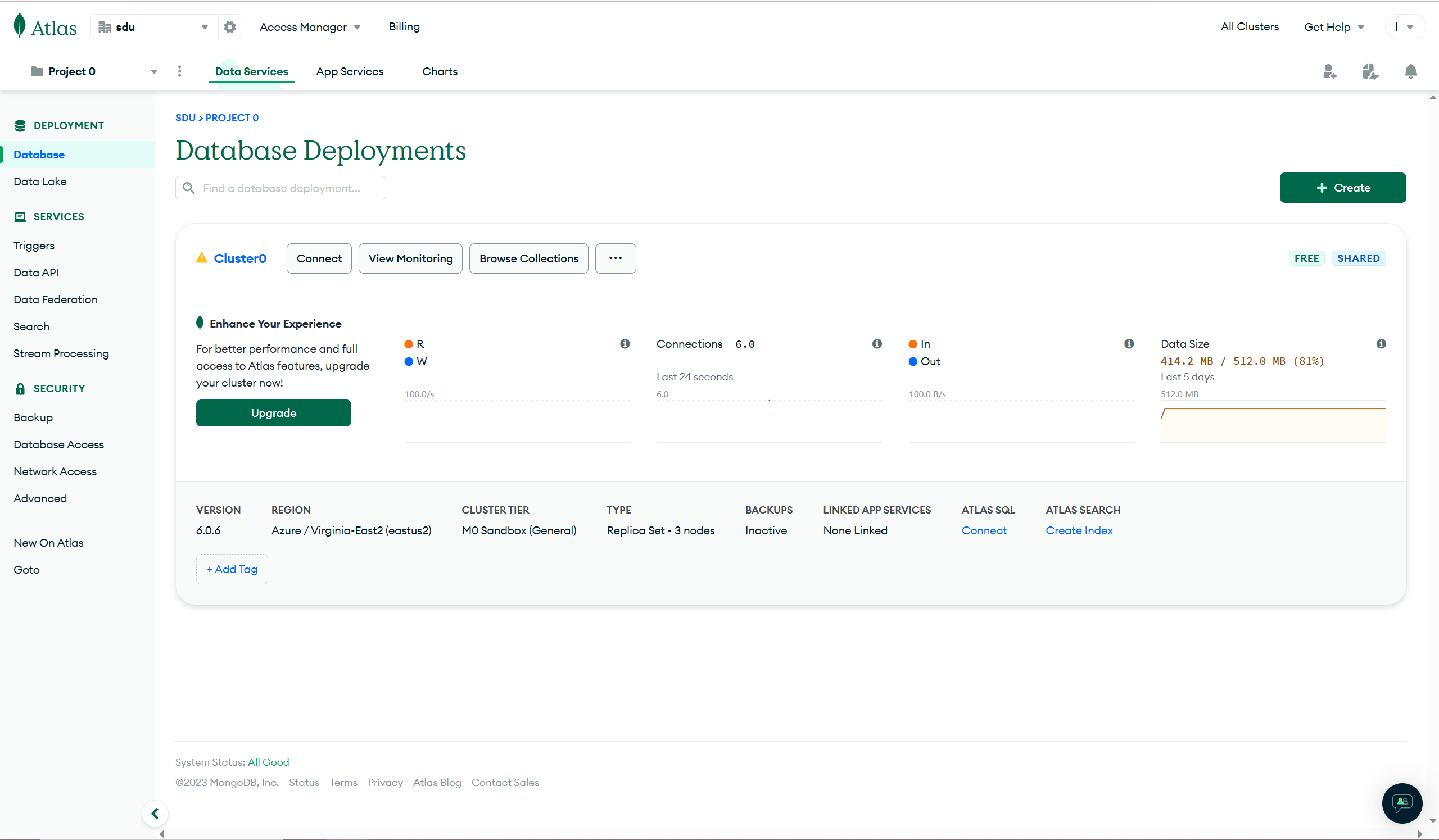This screenshot has width=1439, height=840.
Task: Open Advanced security settings
Action: coord(40,498)
